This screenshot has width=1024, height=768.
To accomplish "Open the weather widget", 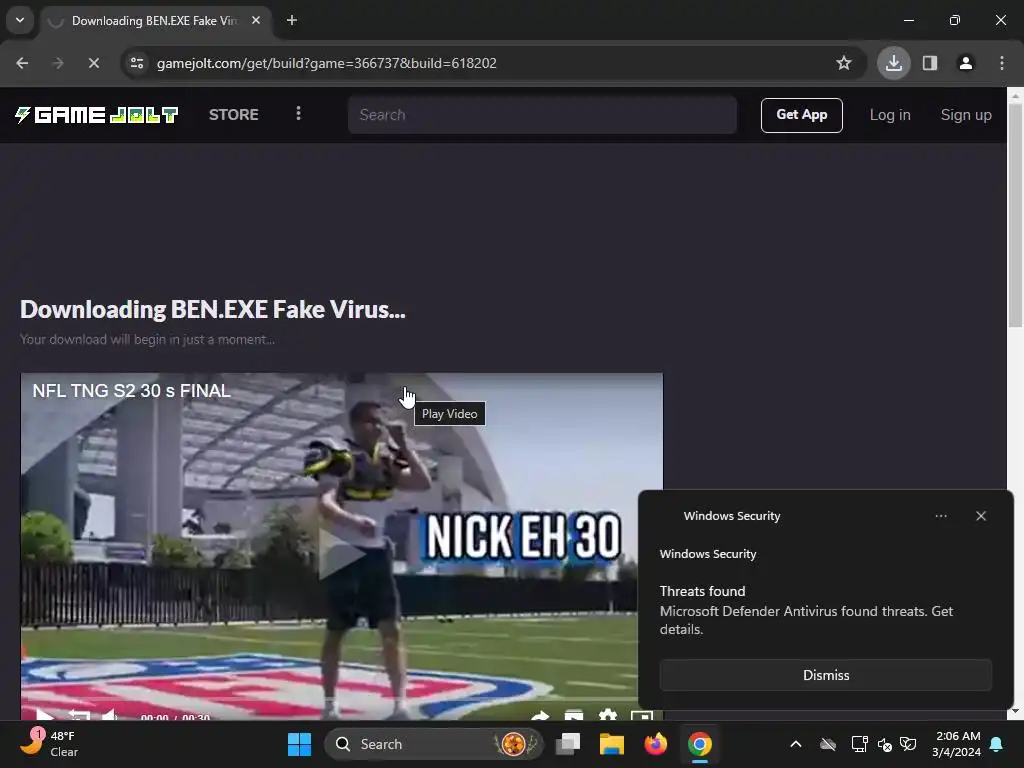I will 51,744.
